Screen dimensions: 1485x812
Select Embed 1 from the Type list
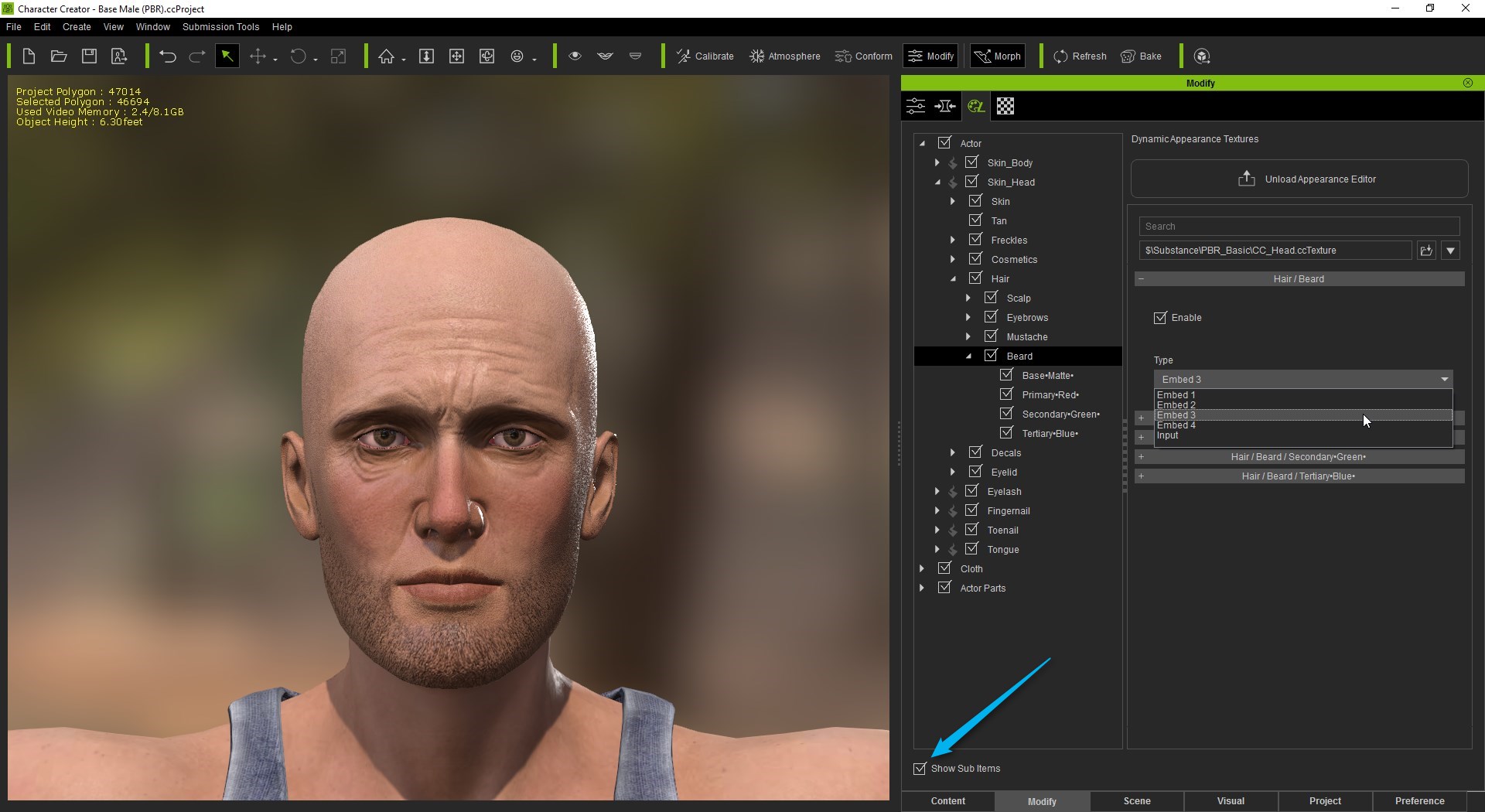(1303, 394)
